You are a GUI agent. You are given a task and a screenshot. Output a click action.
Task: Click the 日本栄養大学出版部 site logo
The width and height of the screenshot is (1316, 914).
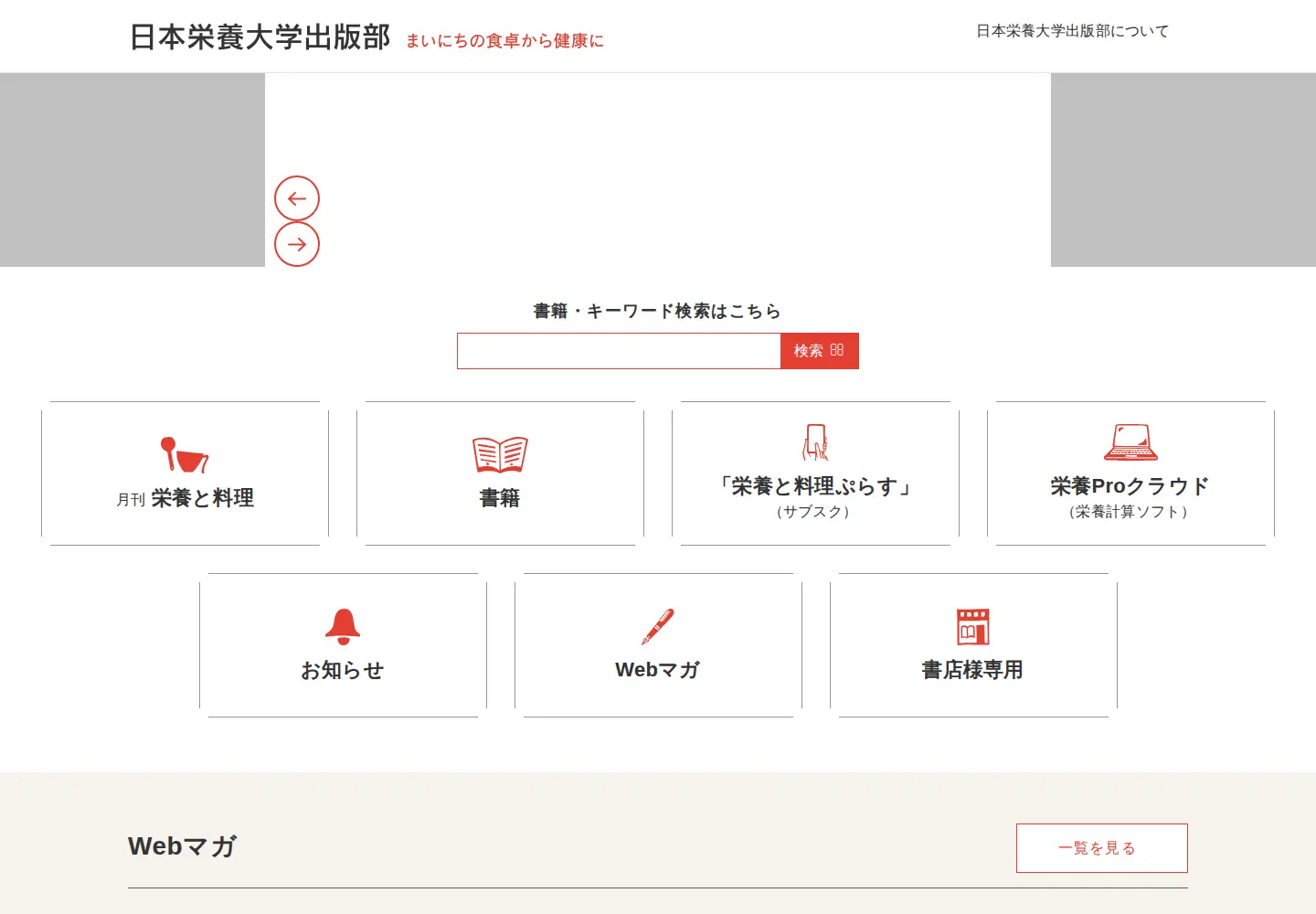point(260,37)
